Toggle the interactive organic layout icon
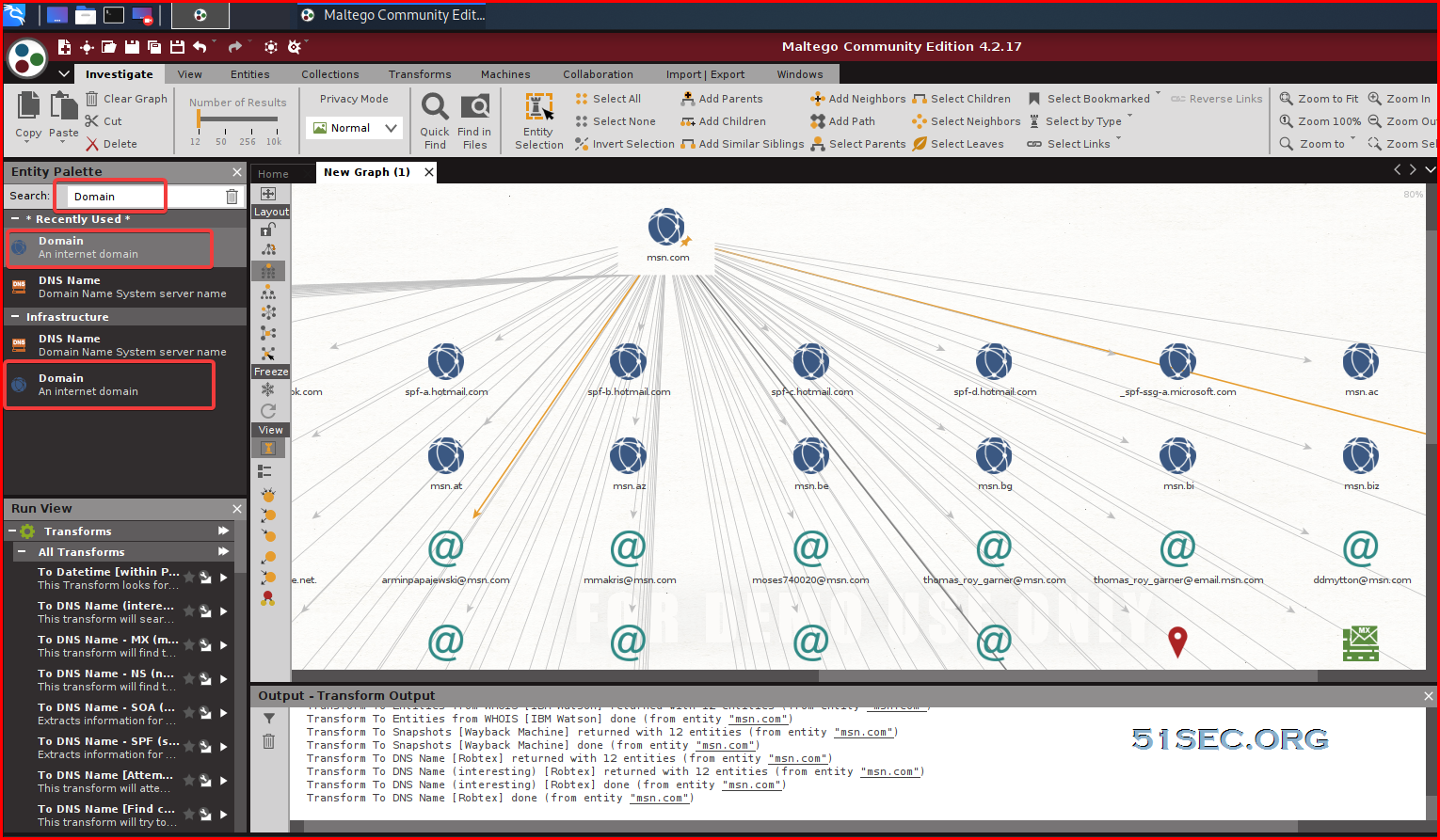The height and width of the screenshot is (840, 1440). pos(268,354)
